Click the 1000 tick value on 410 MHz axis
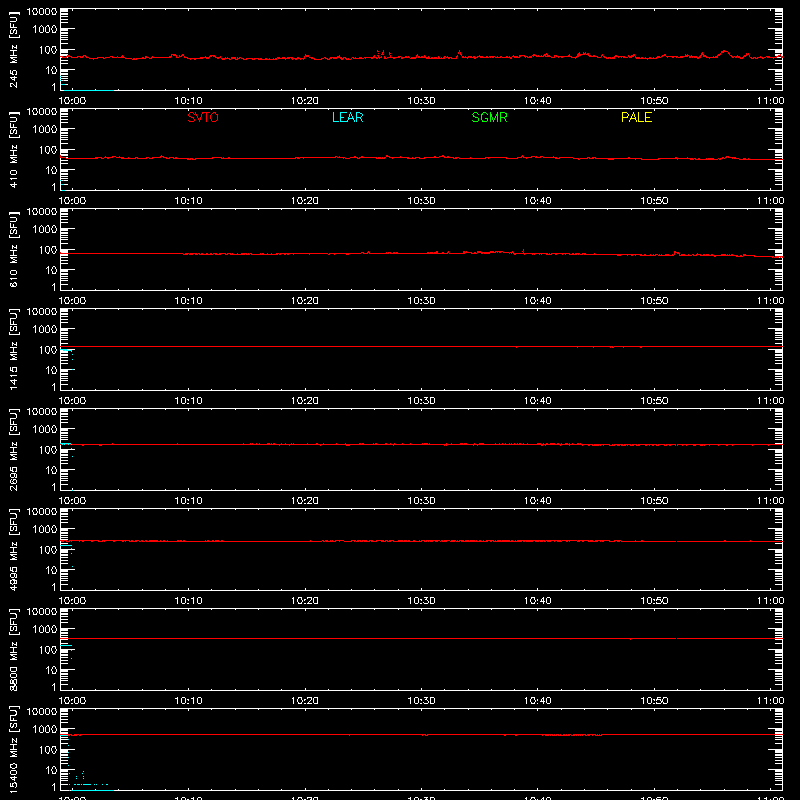This screenshot has width=800, height=800. pos(45,130)
